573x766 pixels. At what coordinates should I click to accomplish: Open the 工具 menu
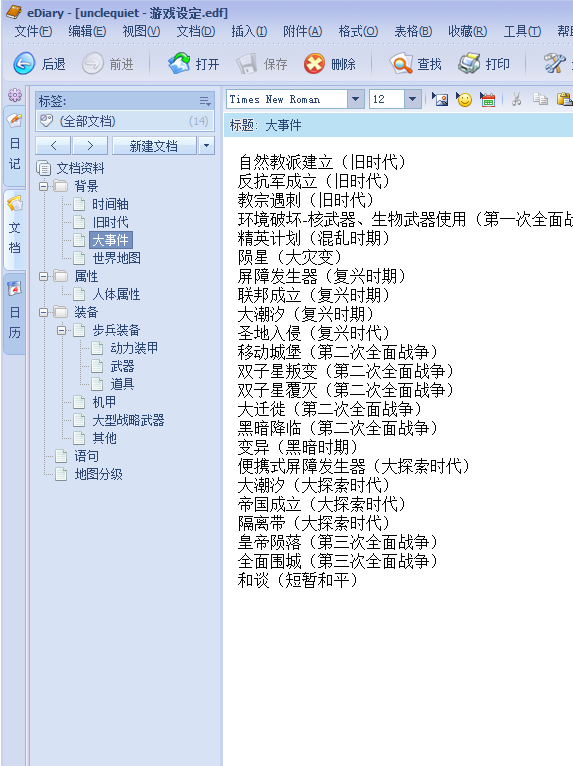(522, 31)
